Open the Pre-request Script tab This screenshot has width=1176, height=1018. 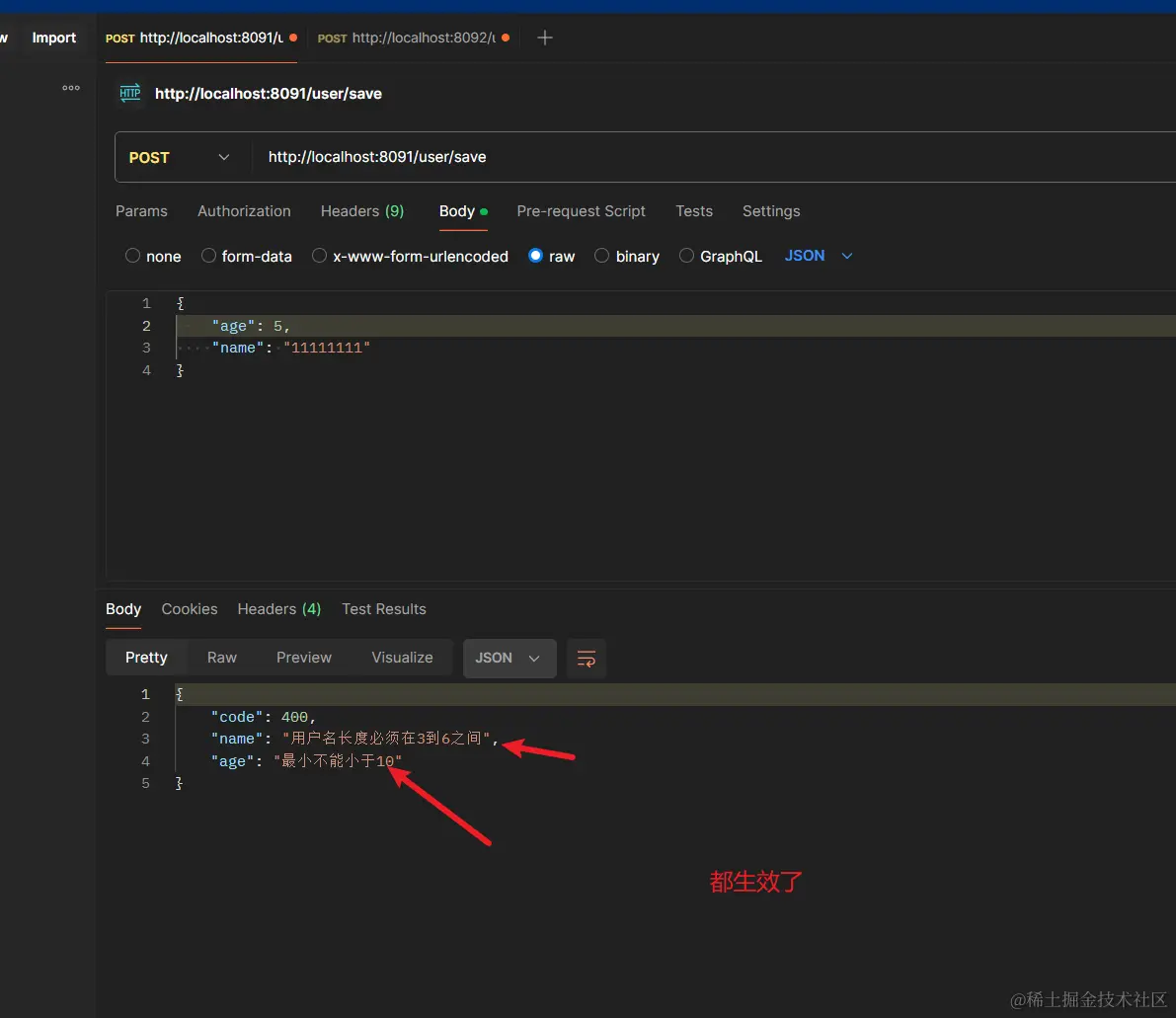point(582,211)
